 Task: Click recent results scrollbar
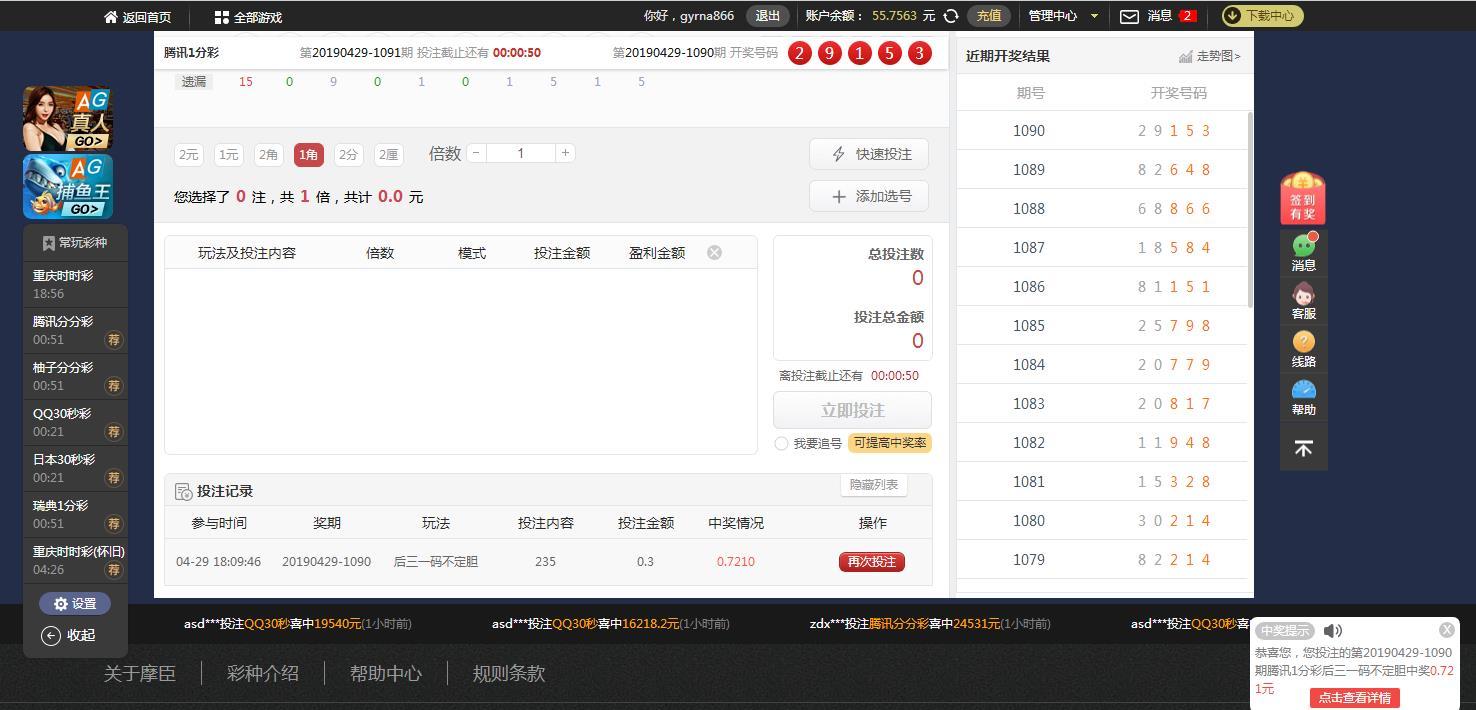pyautogui.click(x=1250, y=209)
